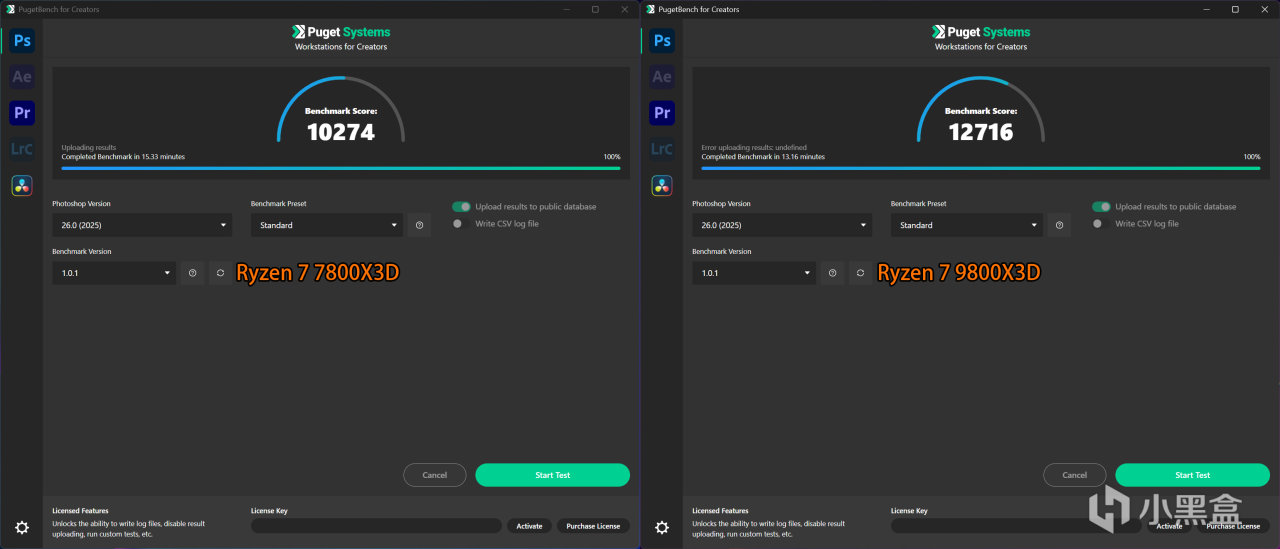Click Purchase License button in left window
The image size is (1280, 549).
(593, 526)
